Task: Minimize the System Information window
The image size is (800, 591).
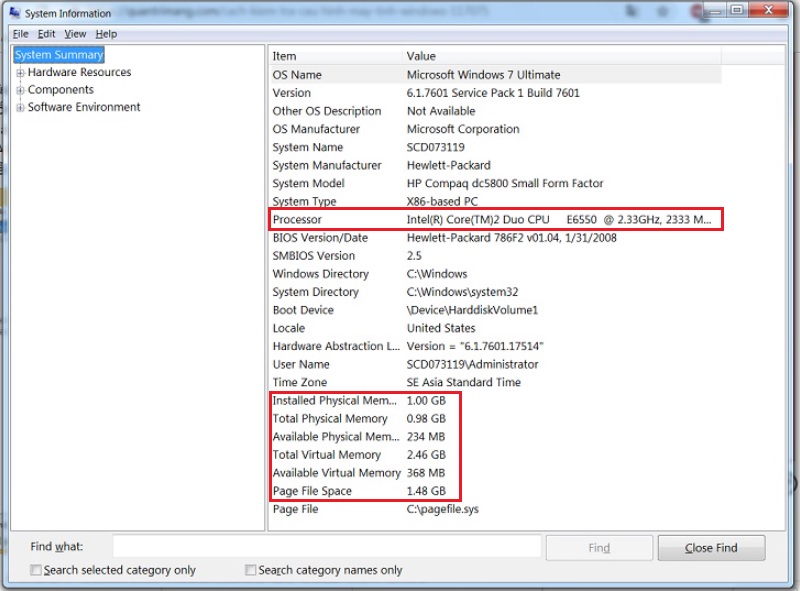Action: [x=712, y=10]
